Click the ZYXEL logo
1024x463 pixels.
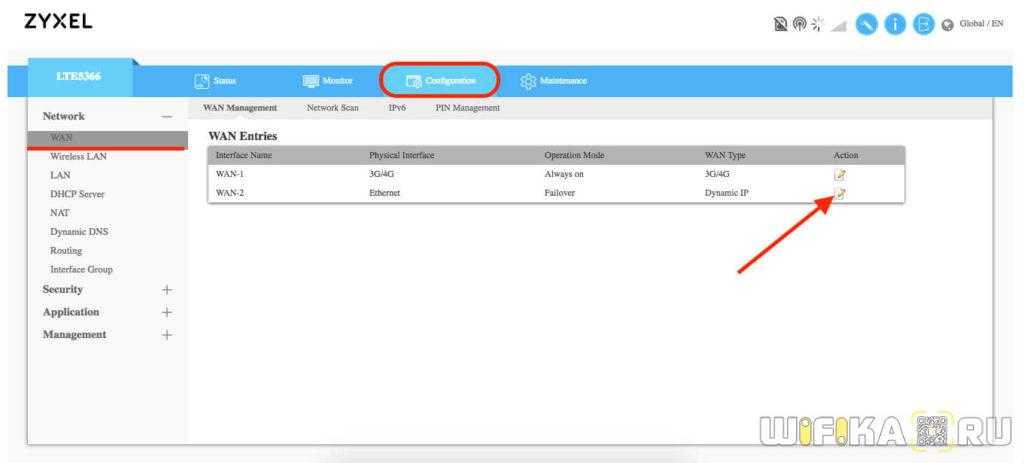pyautogui.click(x=58, y=21)
